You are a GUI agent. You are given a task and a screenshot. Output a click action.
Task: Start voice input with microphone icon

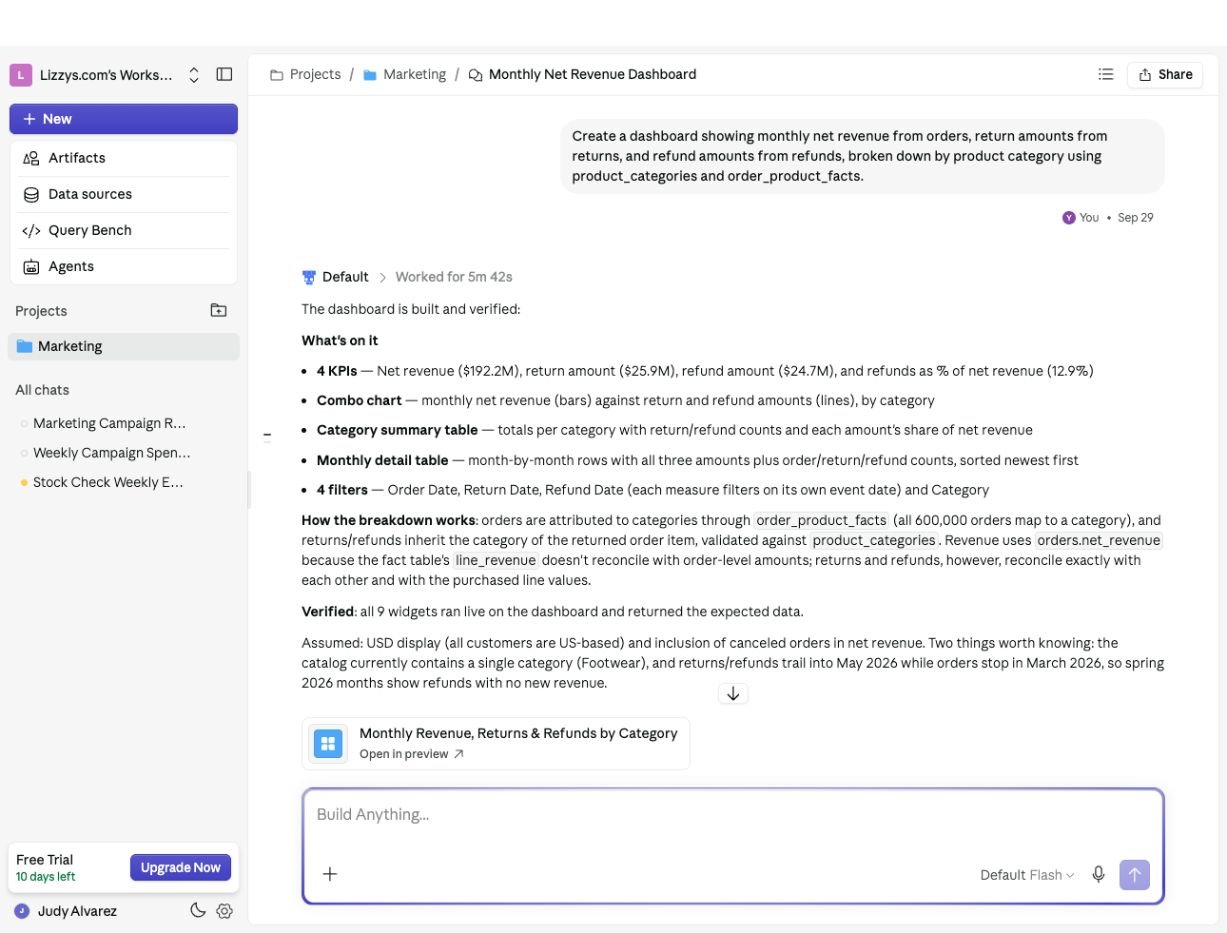tap(1098, 874)
